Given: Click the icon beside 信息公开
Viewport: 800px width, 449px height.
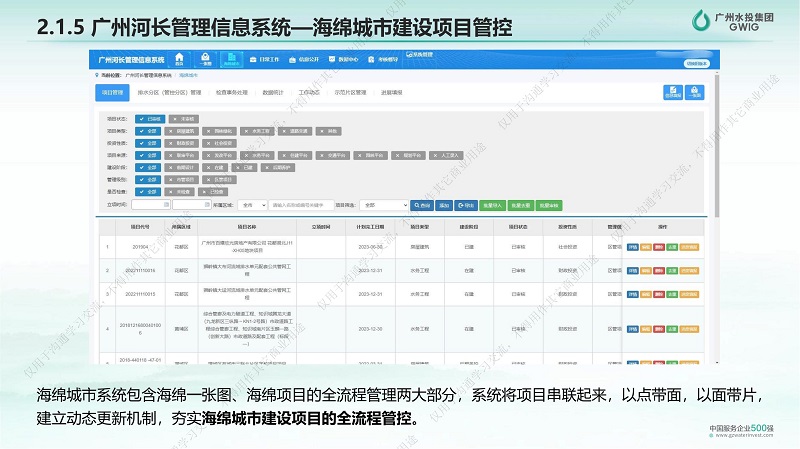Looking at the screenshot, I should click(292, 60).
